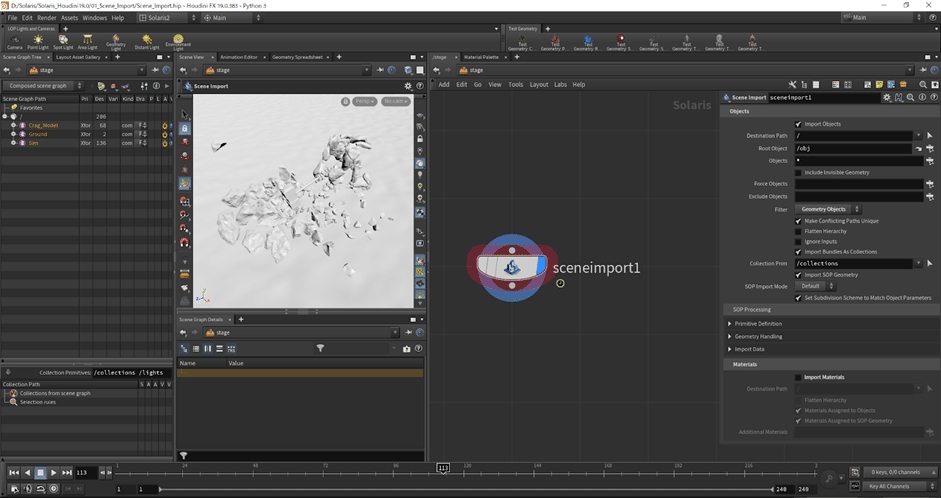Click the sceneimport1 node icon
Screen dimensions: 941x498
(x=512, y=267)
